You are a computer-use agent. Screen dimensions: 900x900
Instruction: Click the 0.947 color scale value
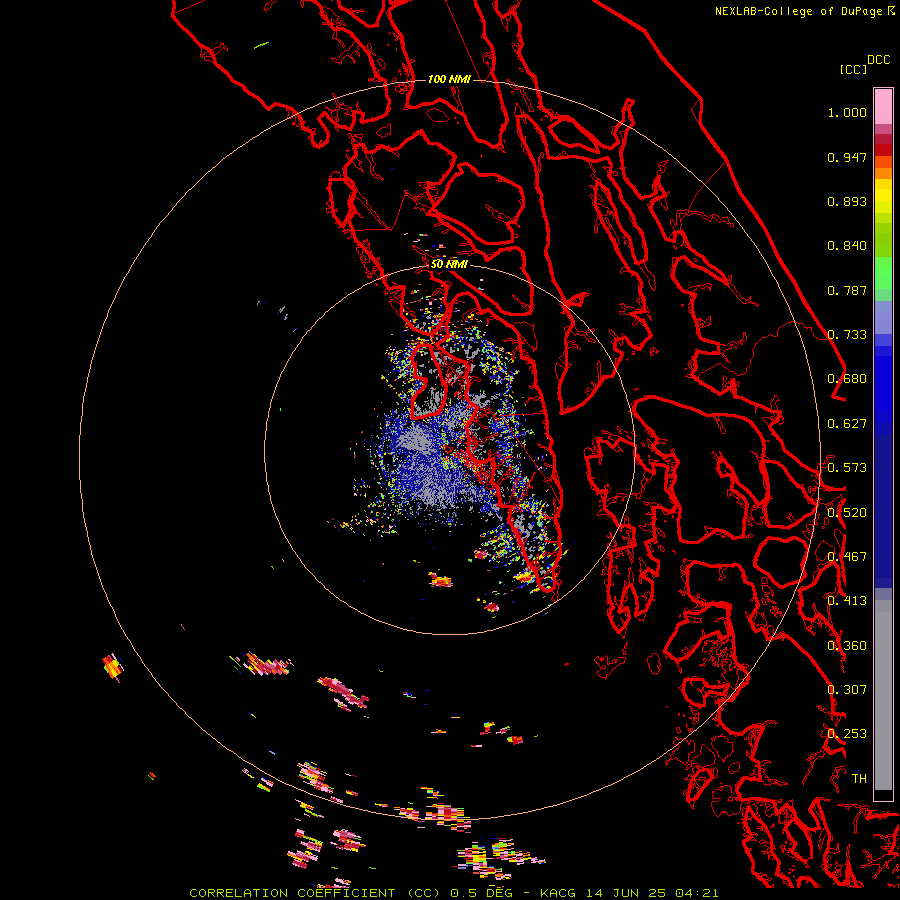tap(847, 157)
